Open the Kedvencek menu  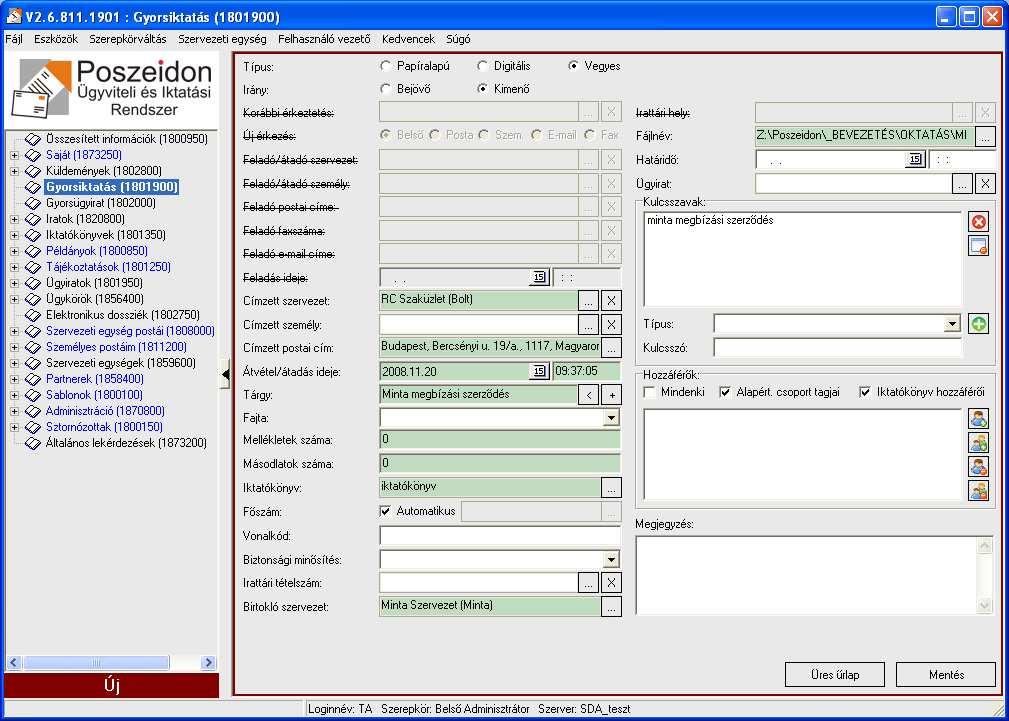tap(408, 39)
